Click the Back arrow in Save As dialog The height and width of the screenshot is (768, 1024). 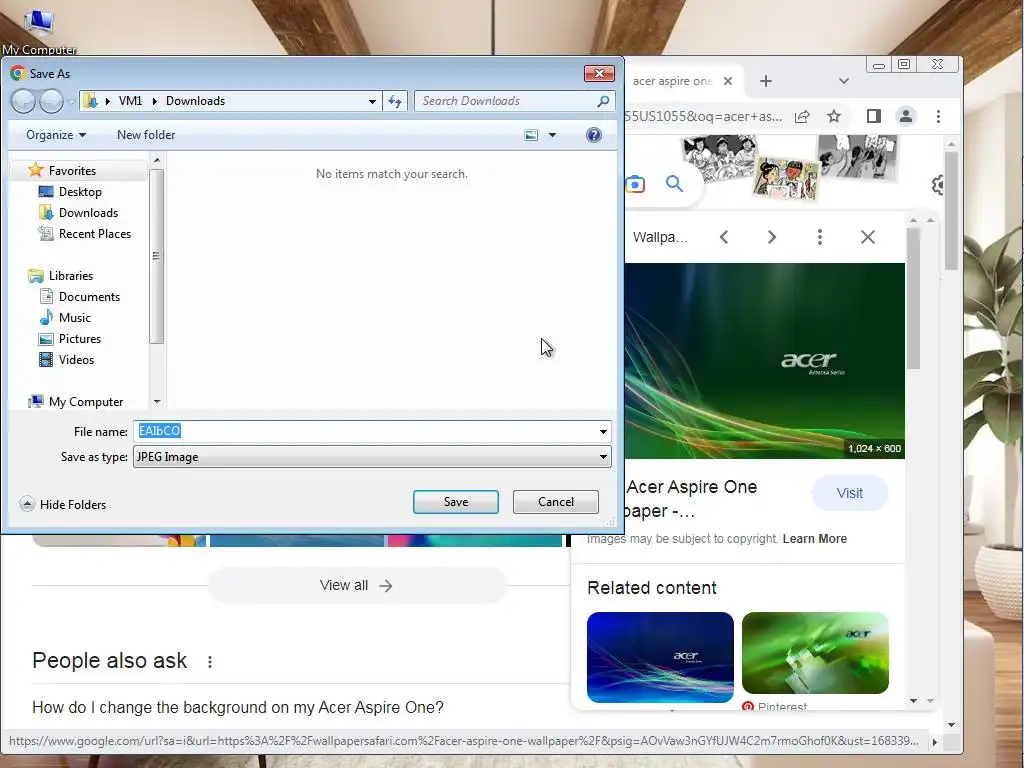24,101
